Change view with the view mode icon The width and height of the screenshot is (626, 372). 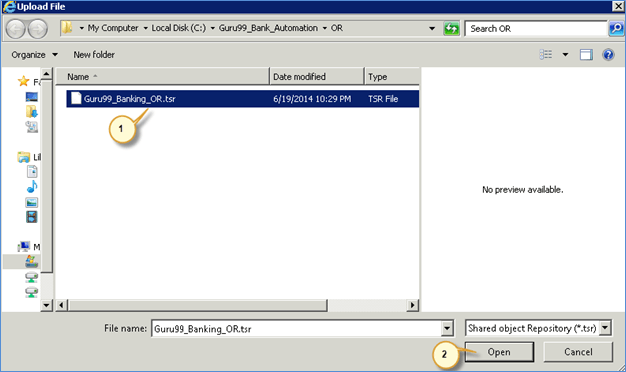click(546, 54)
